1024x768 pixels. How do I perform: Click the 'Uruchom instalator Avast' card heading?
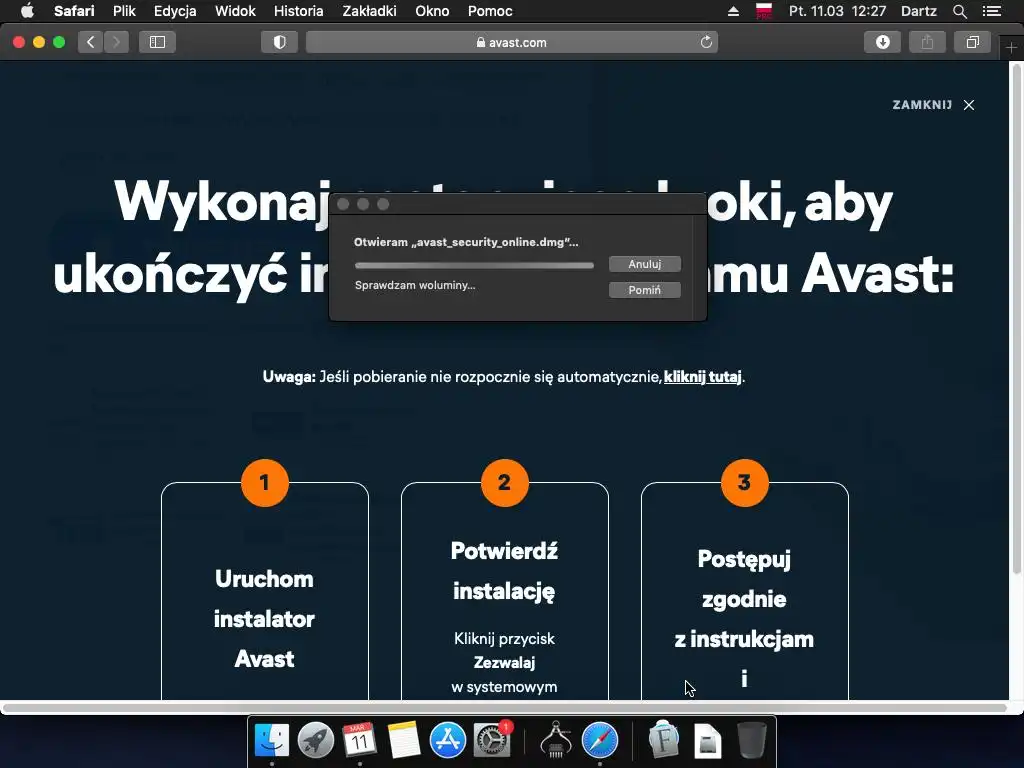(x=264, y=618)
